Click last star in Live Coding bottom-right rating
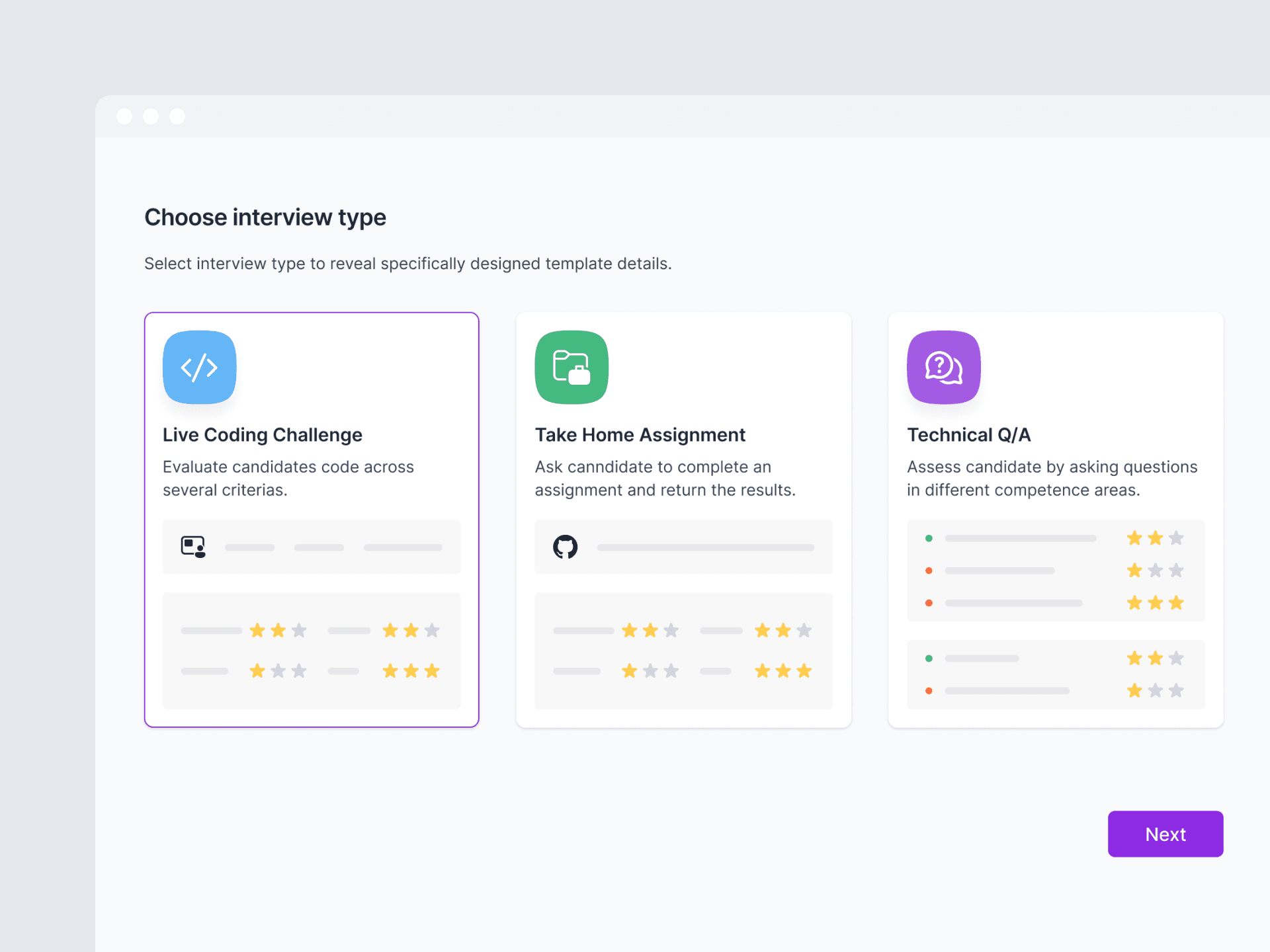Screen dimensions: 1270x952 point(432,671)
